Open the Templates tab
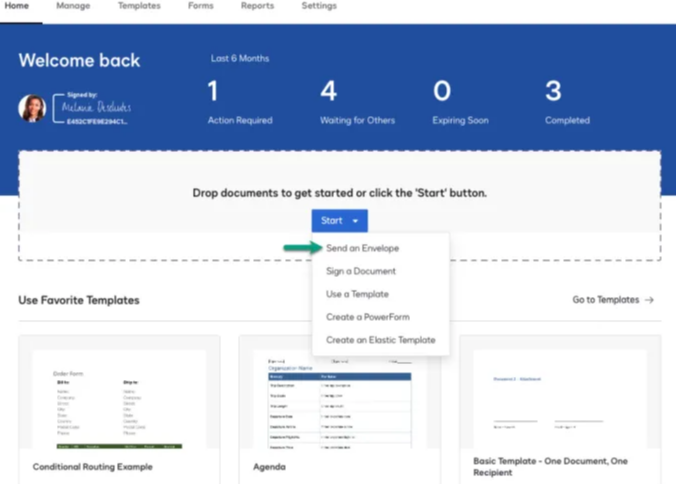676x484 pixels. (139, 6)
